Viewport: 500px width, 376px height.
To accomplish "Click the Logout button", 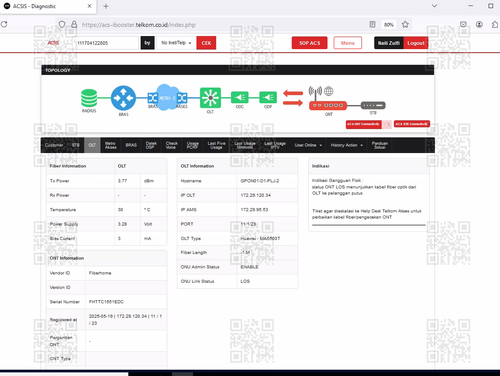I will pos(416,43).
